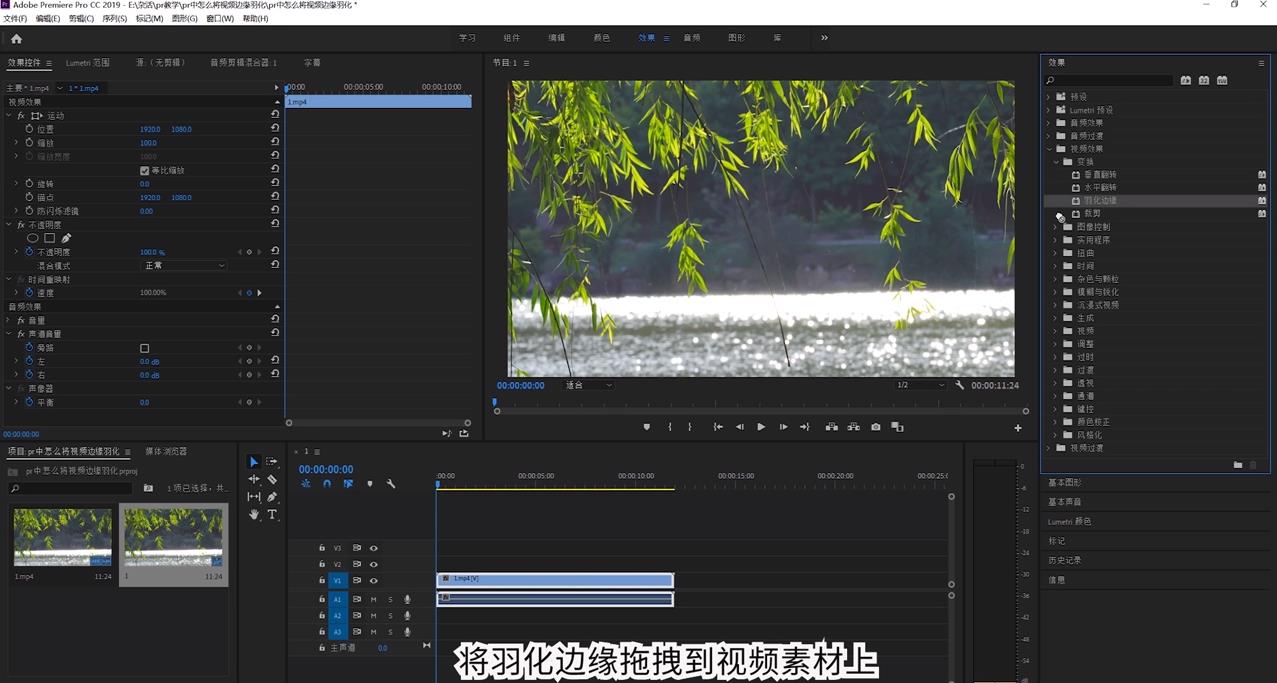The height and width of the screenshot is (683, 1277).
Task: Open the 基本声音 panel
Action: point(1065,502)
